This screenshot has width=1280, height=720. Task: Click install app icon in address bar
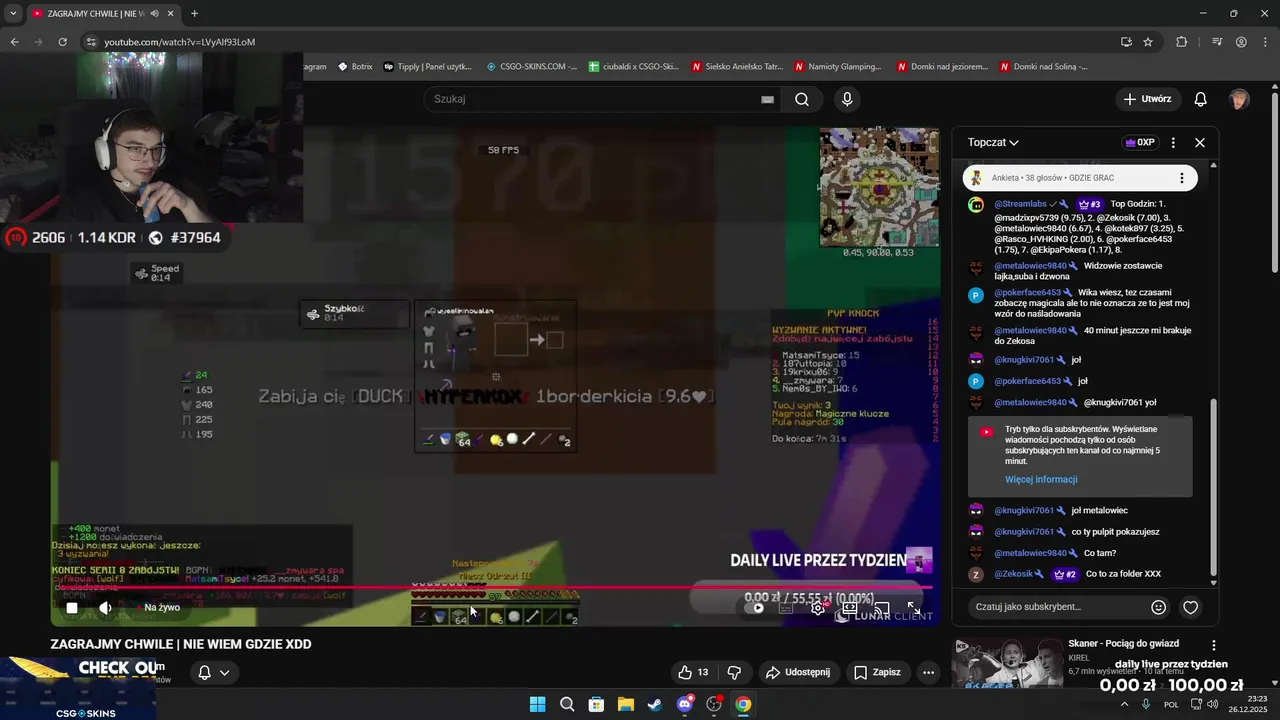pyautogui.click(x=1126, y=42)
